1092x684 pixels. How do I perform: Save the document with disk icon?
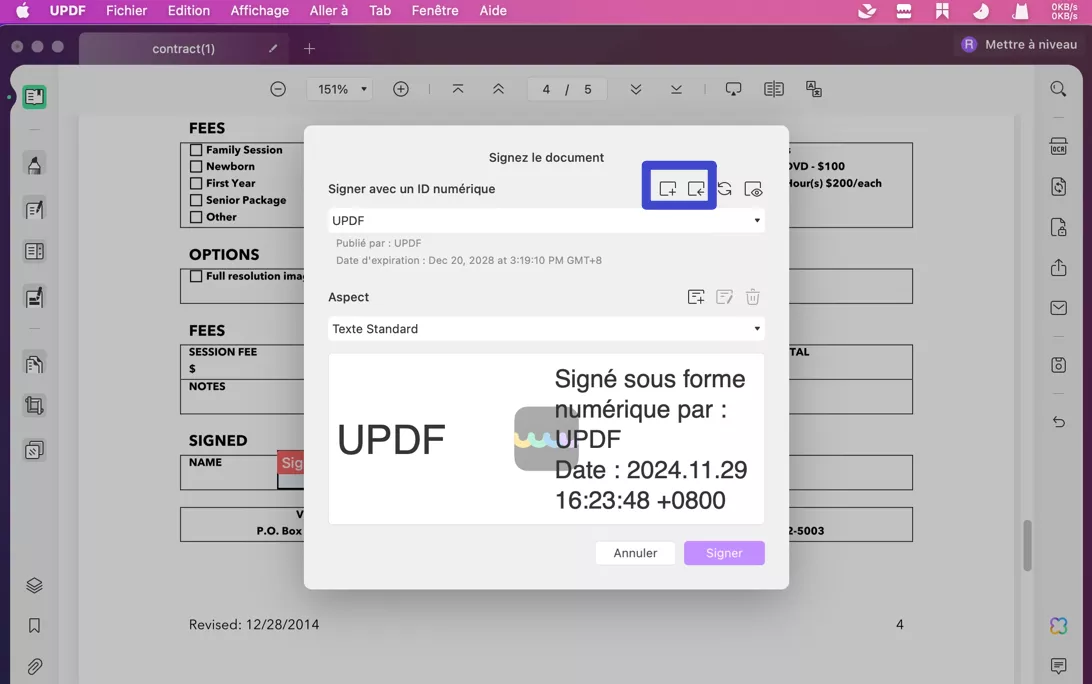[x=1059, y=365]
